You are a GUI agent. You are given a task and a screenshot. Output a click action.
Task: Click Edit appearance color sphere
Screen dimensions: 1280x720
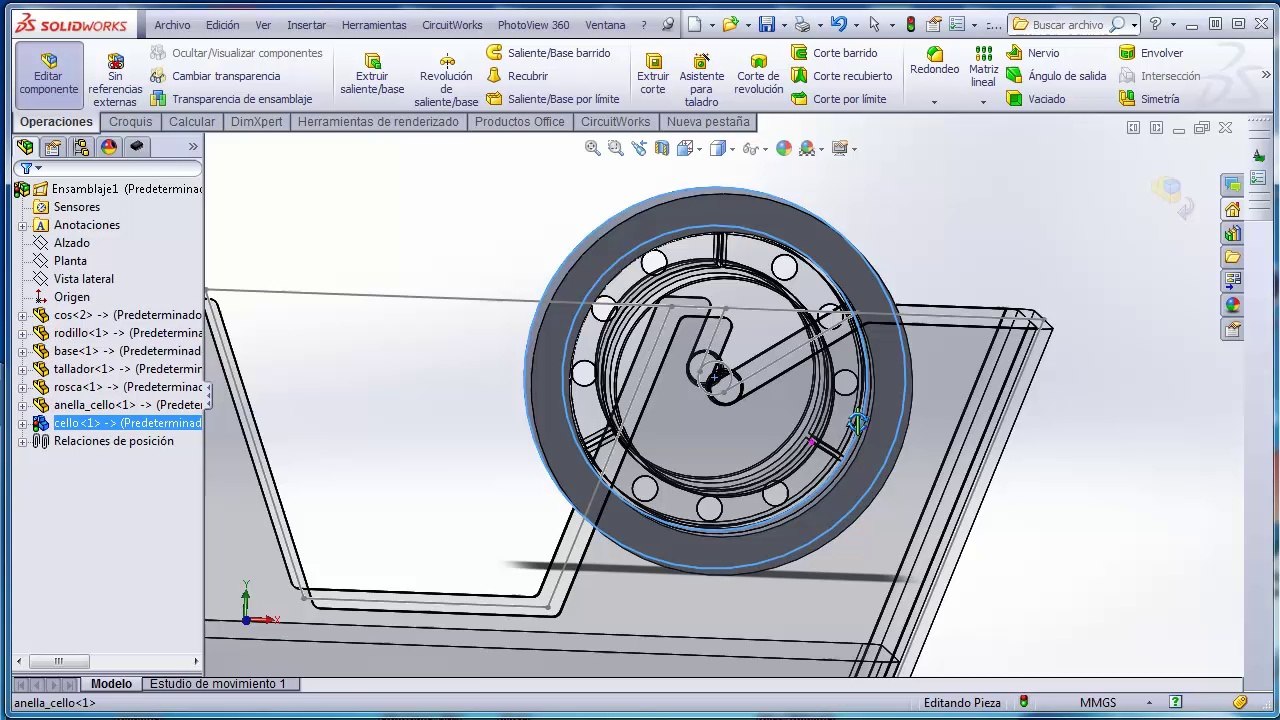[784, 148]
